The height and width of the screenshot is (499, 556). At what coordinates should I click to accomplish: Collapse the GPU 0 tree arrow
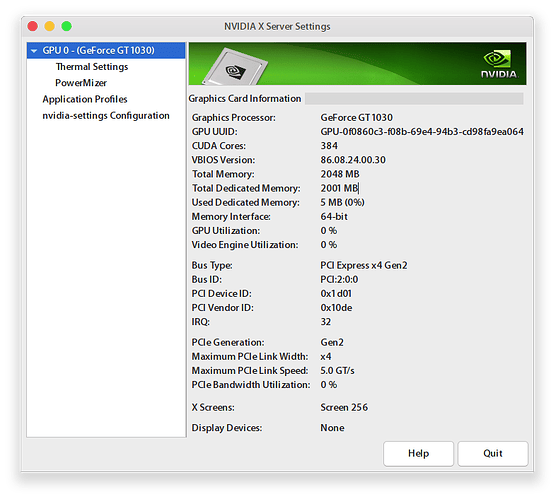tap(34, 51)
